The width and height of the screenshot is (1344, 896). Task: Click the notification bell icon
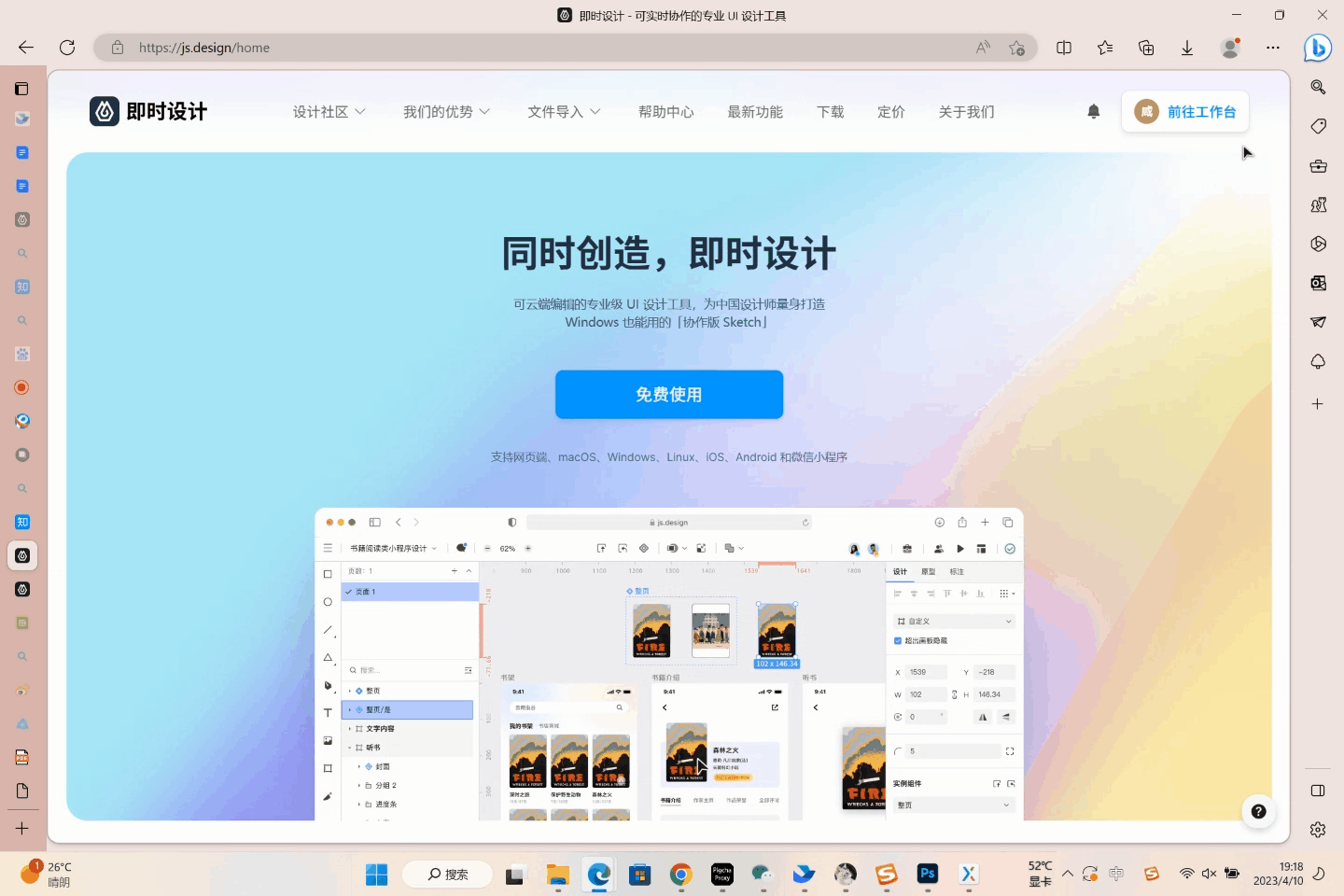click(1093, 112)
